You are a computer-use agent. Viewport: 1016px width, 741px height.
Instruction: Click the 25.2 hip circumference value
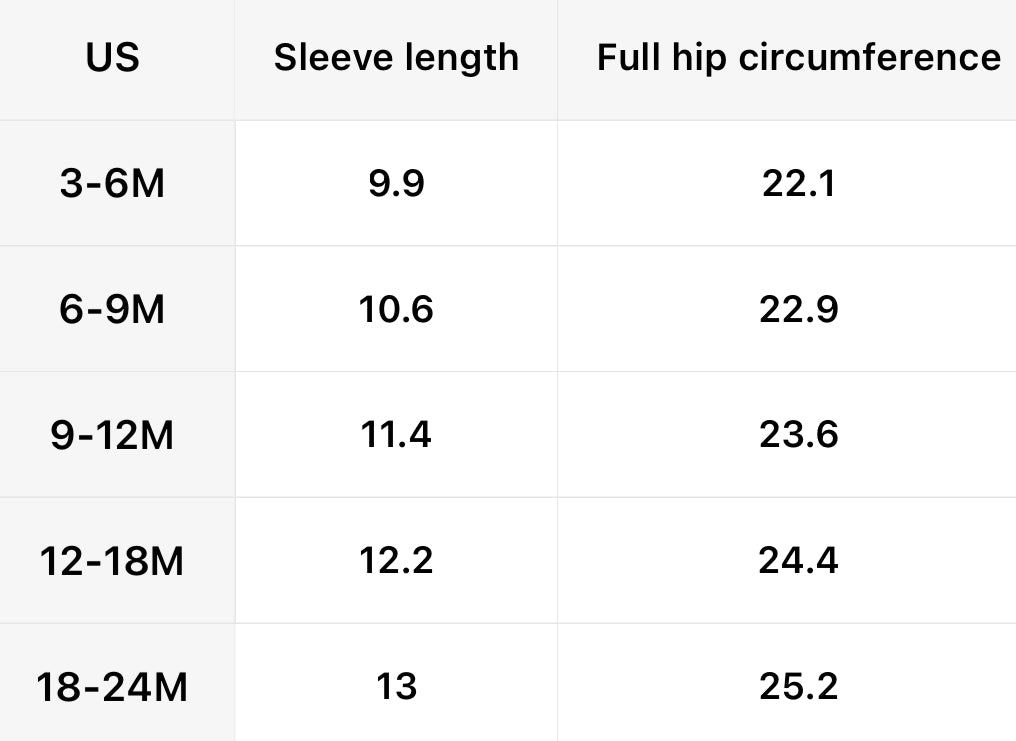(x=798, y=687)
